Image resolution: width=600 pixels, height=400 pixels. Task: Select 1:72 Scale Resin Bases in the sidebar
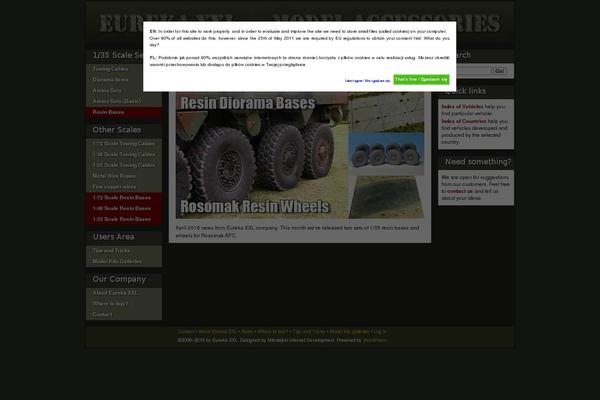pos(124,198)
